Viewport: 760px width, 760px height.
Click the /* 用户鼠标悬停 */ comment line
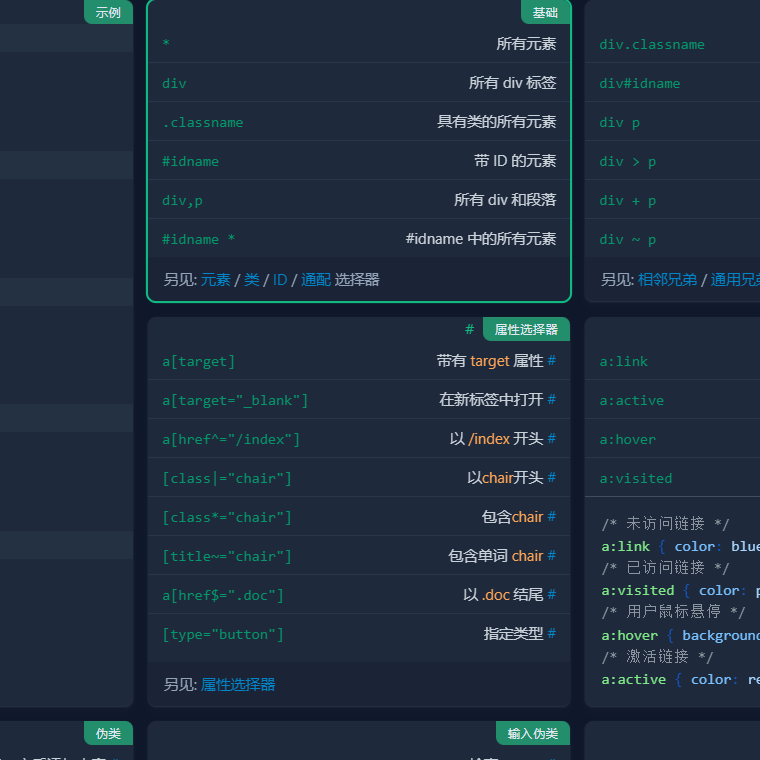point(673,612)
